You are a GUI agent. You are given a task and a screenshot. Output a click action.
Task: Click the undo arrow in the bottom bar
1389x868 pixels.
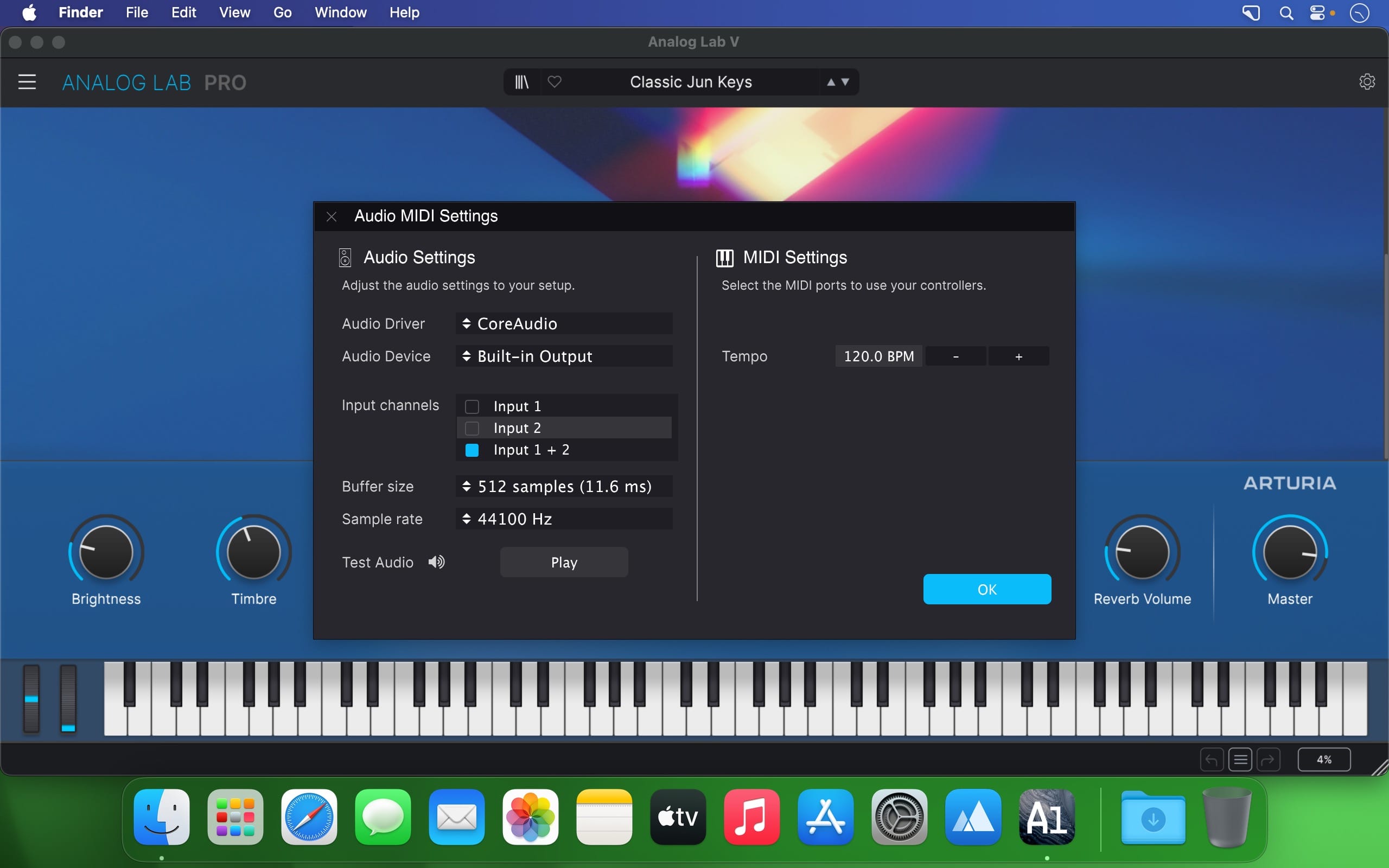pos(1211,759)
